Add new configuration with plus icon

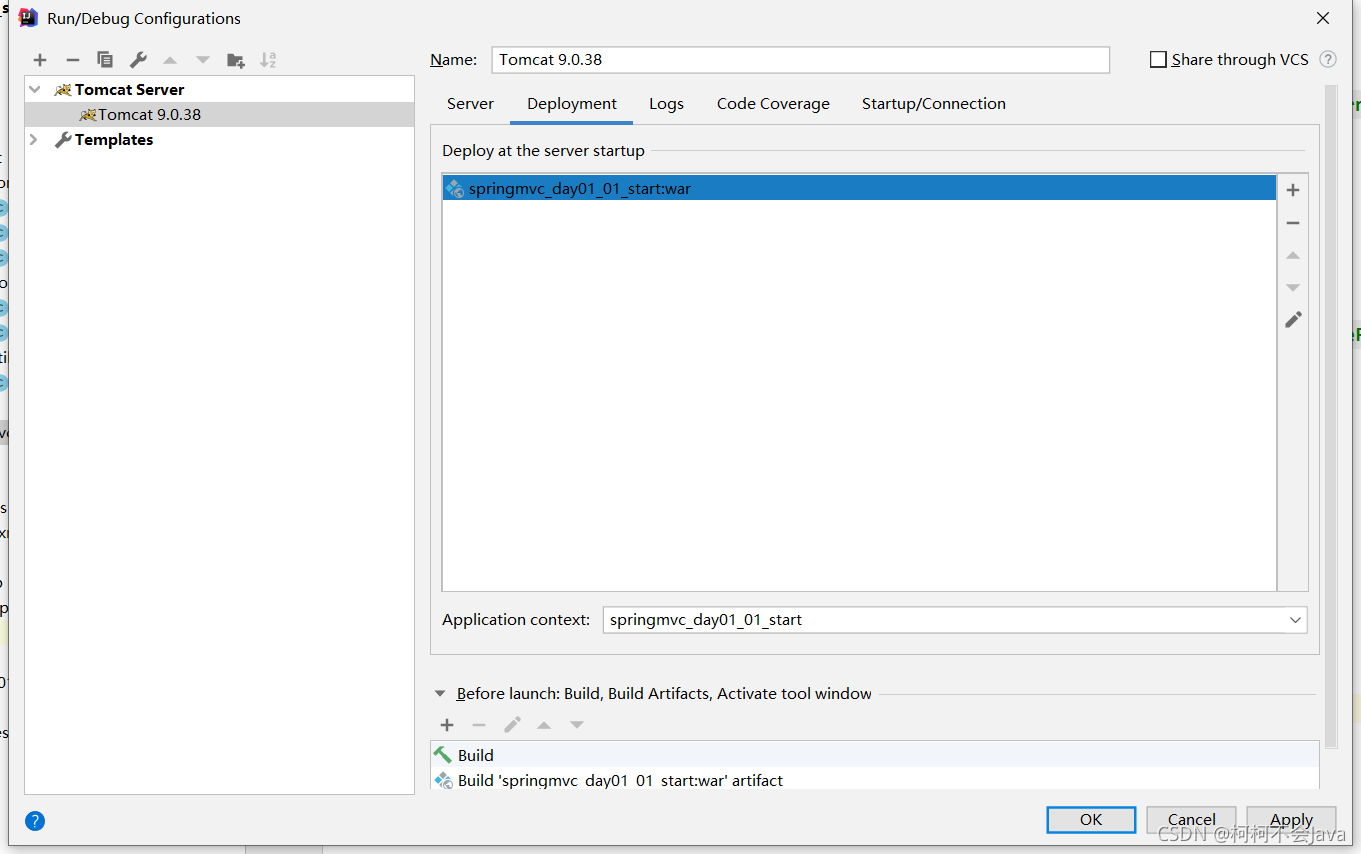(40, 60)
